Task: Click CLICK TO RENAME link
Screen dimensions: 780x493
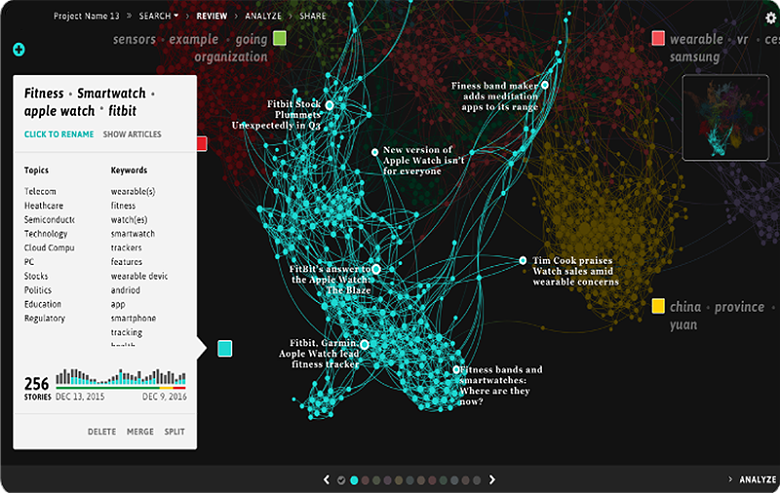Action: (59, 134)
